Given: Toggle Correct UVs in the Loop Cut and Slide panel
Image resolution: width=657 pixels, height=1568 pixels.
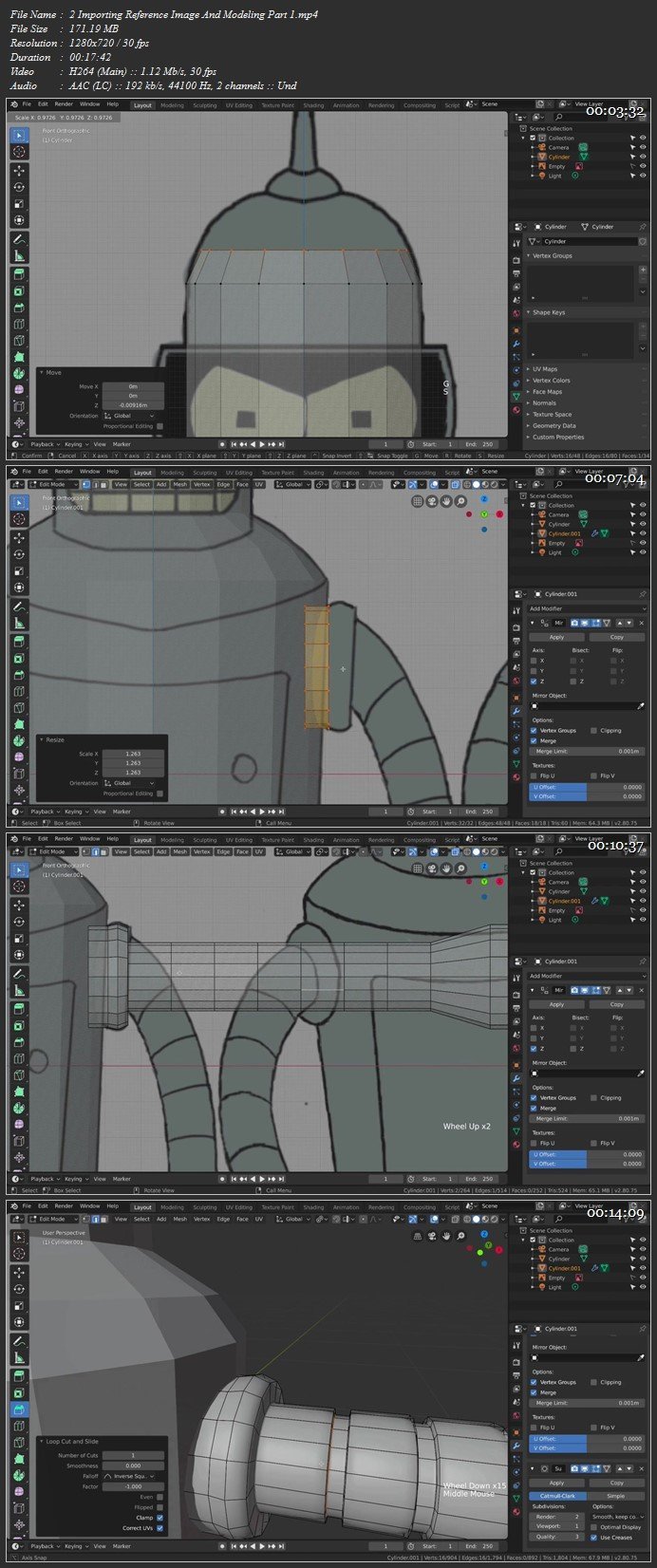Looking at the screenshot, I should (160, 1527).
